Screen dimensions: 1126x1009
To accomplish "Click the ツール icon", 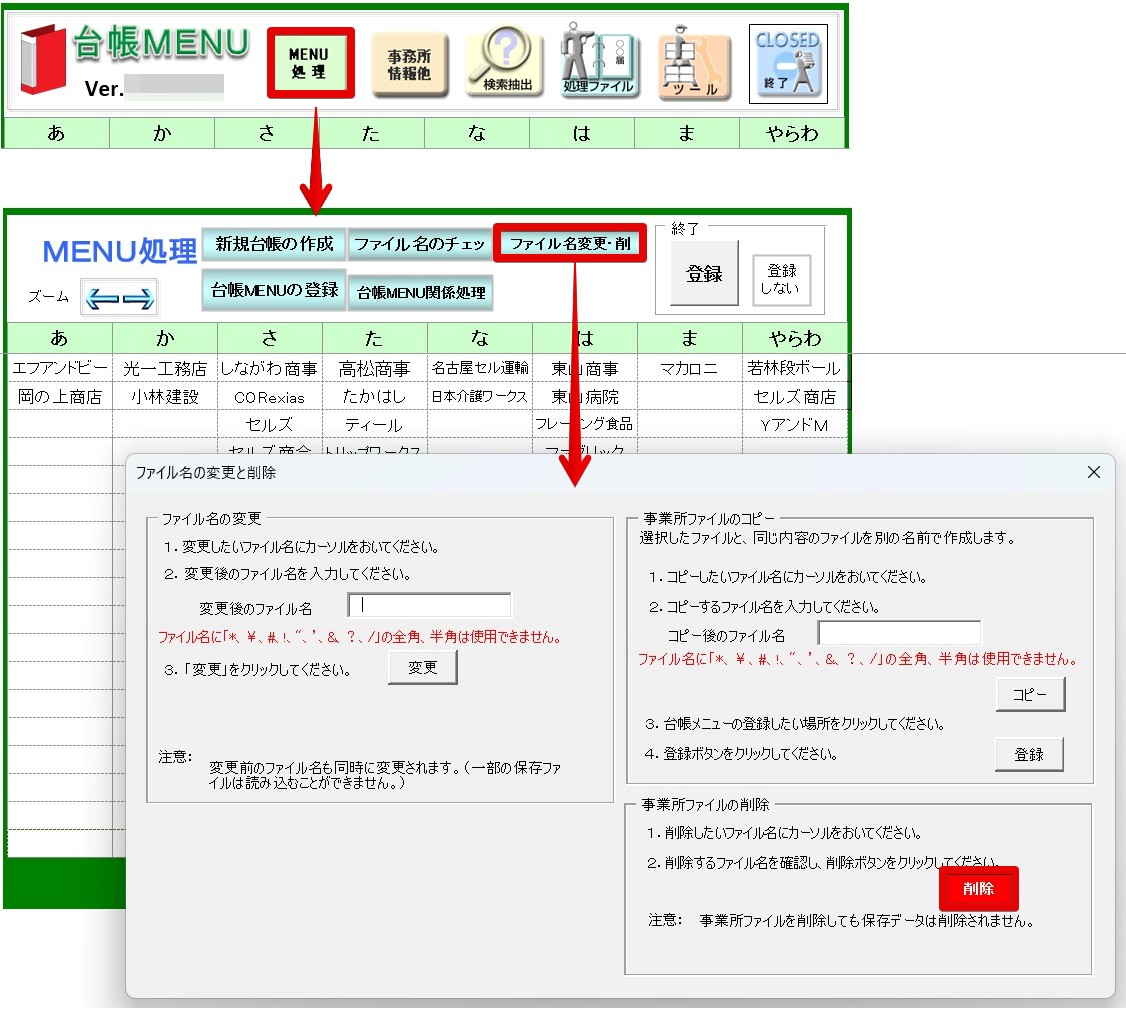I will [x=694, y=62].
